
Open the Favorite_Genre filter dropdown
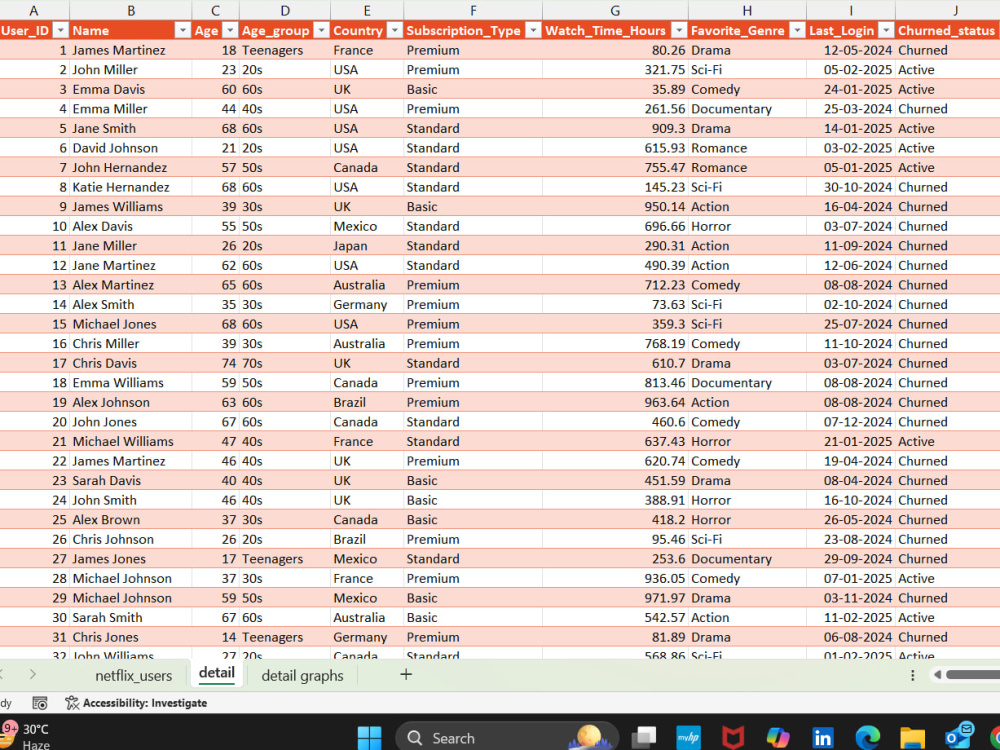(x=797, y=31)
